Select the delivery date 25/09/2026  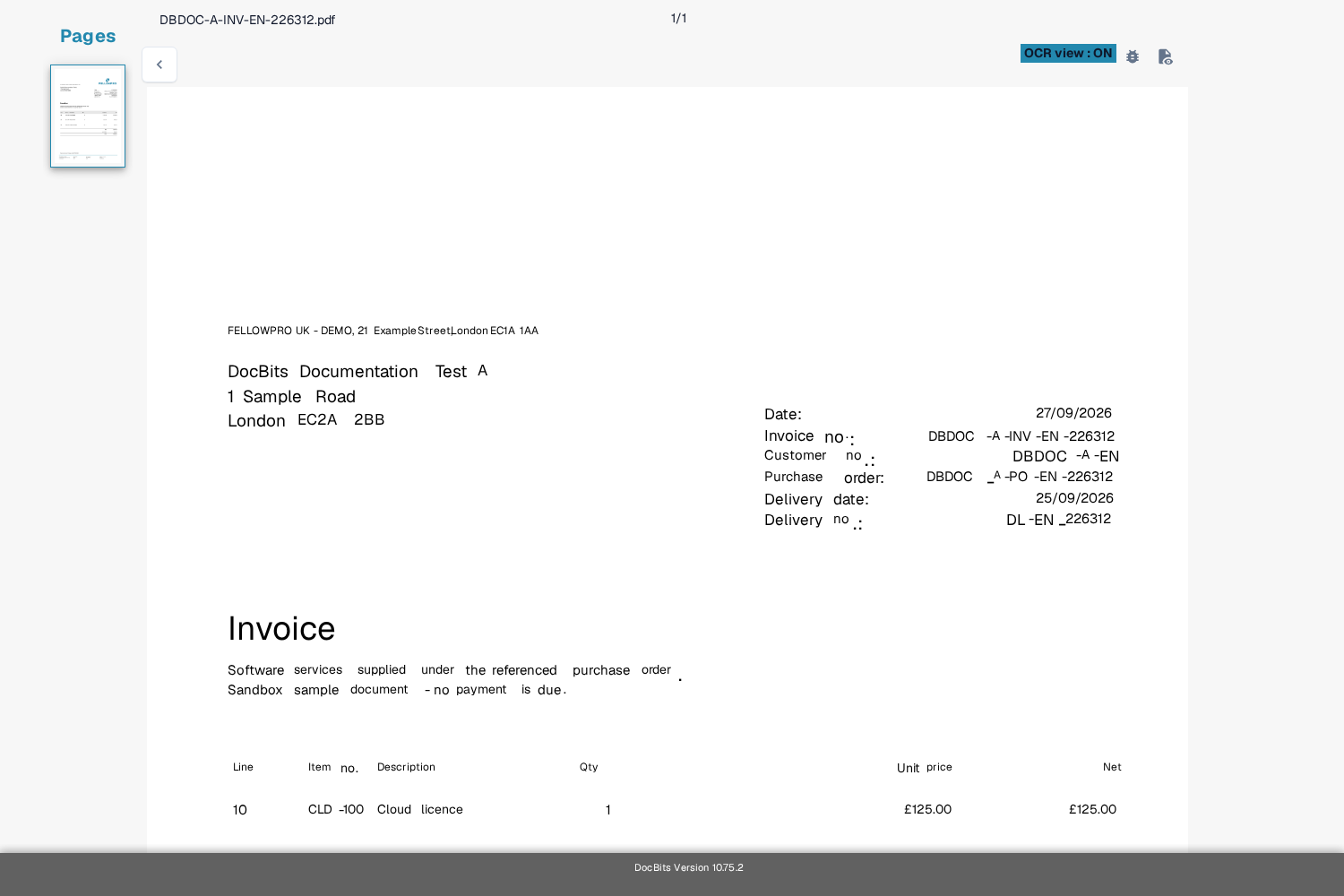(1074, 498)
